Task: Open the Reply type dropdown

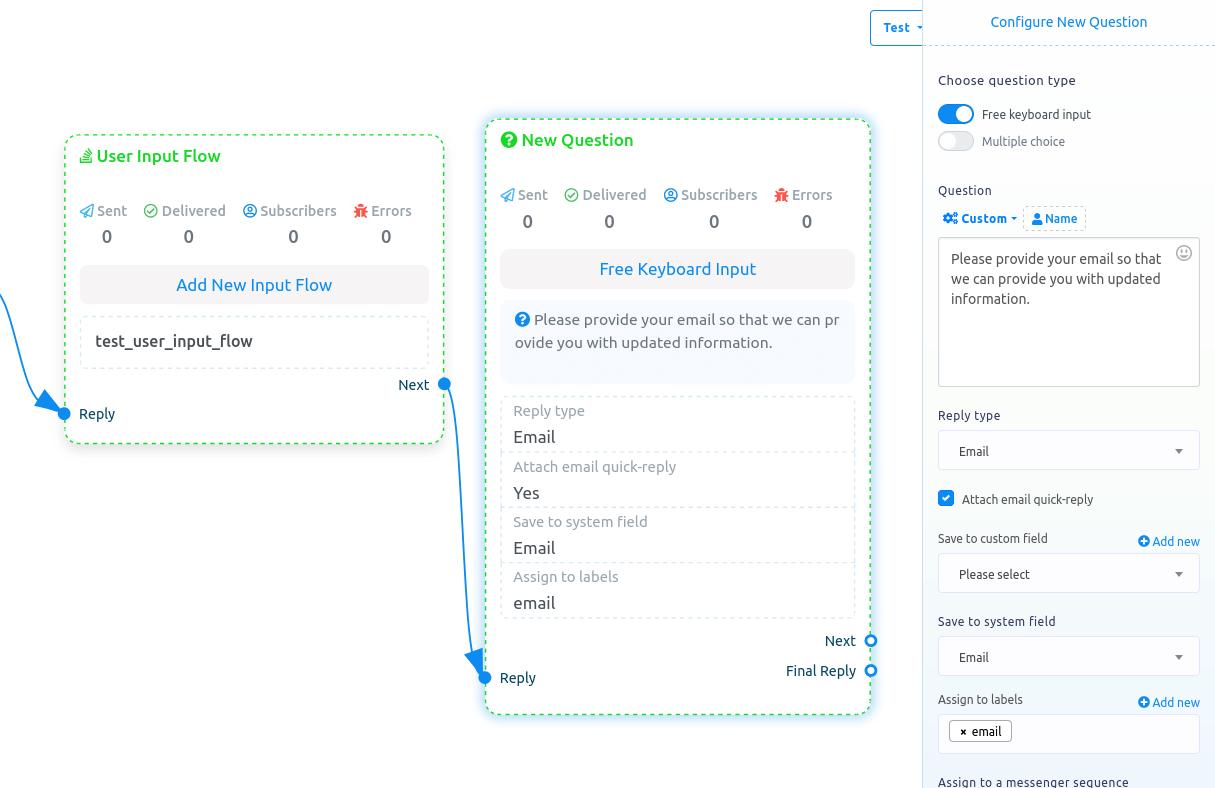Action: tap(1068, 451)
